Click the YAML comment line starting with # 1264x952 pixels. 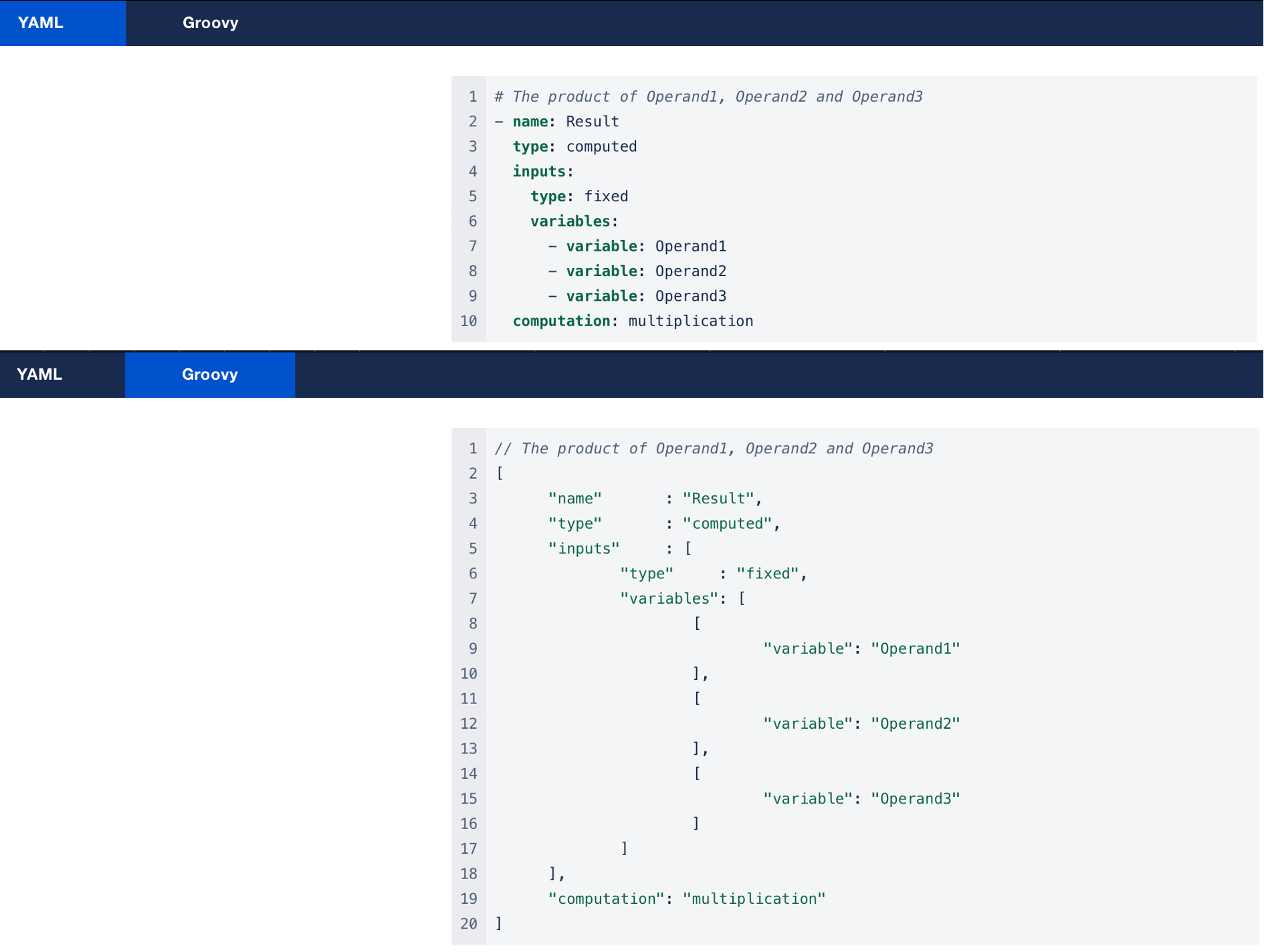coord(708,97)
